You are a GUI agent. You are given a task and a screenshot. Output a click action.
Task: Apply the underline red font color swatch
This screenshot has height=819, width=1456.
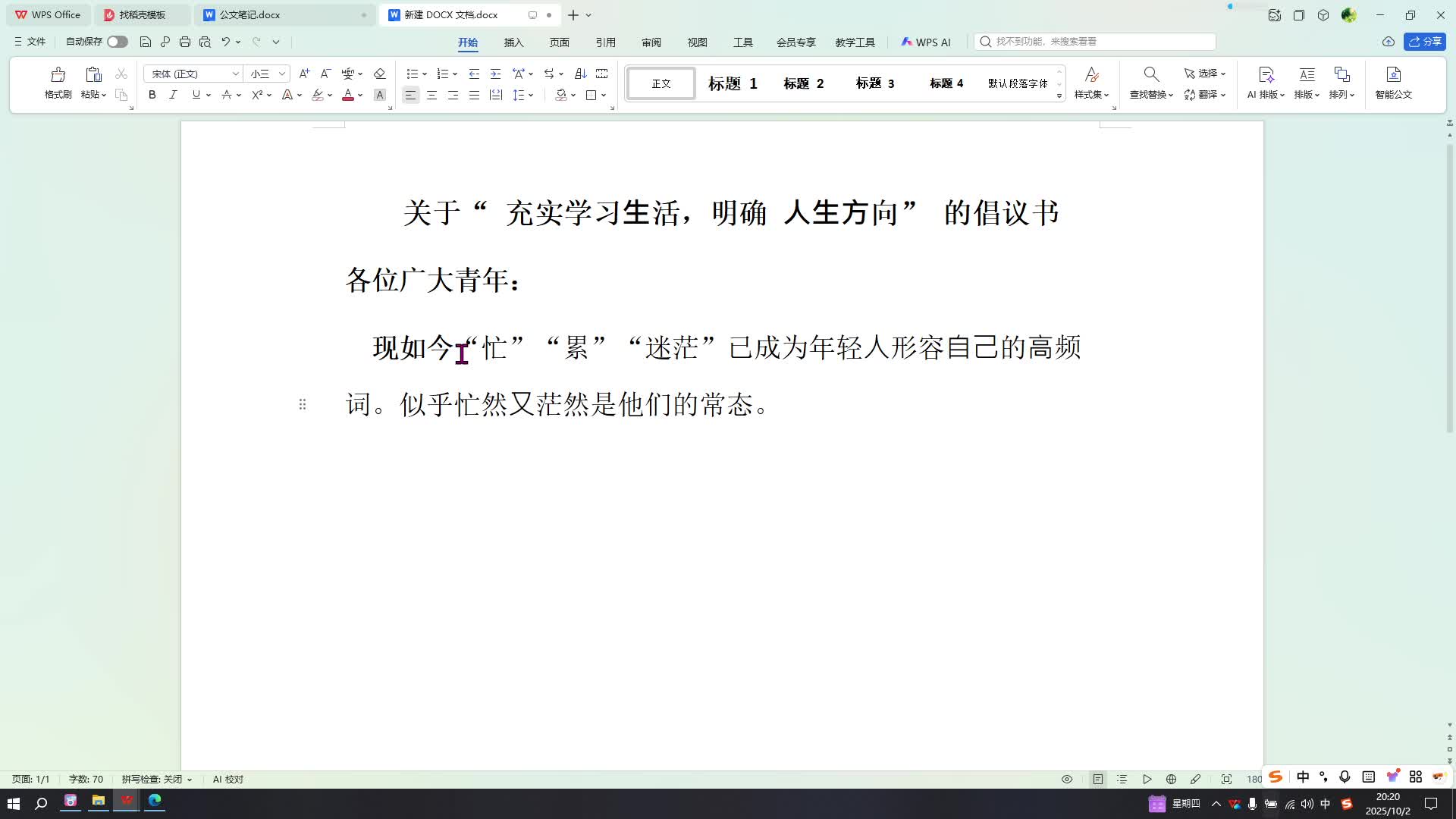[348, 95]
